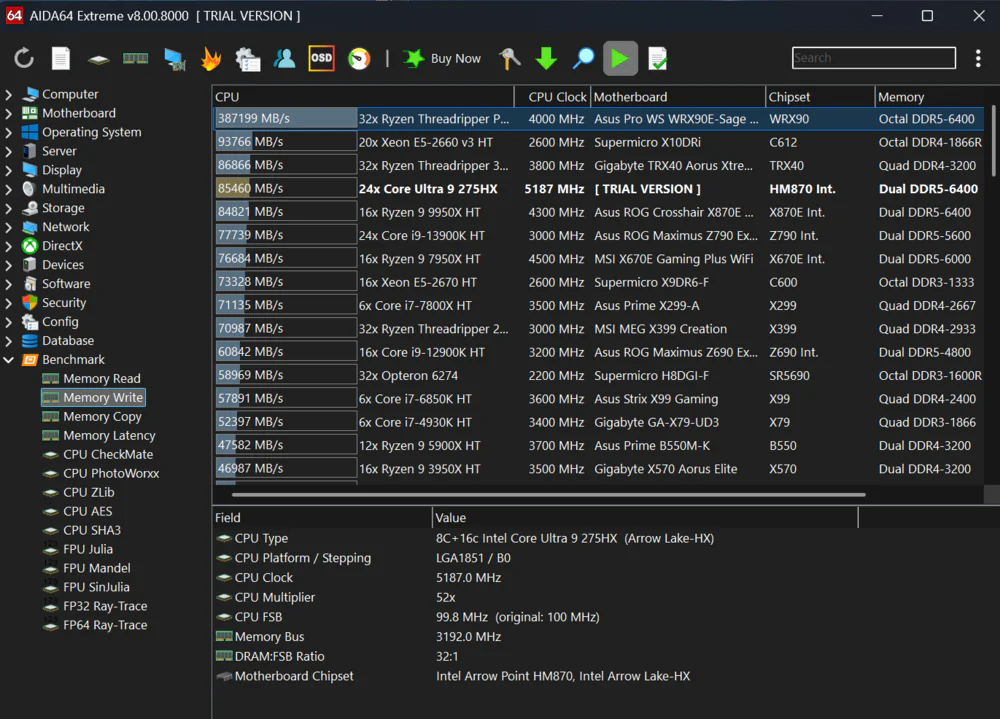Click the magnifying glass search icon
Image resolution: width=1000 pixels, height=719 pixels.
pyautogui.click(x=583, y=59)
